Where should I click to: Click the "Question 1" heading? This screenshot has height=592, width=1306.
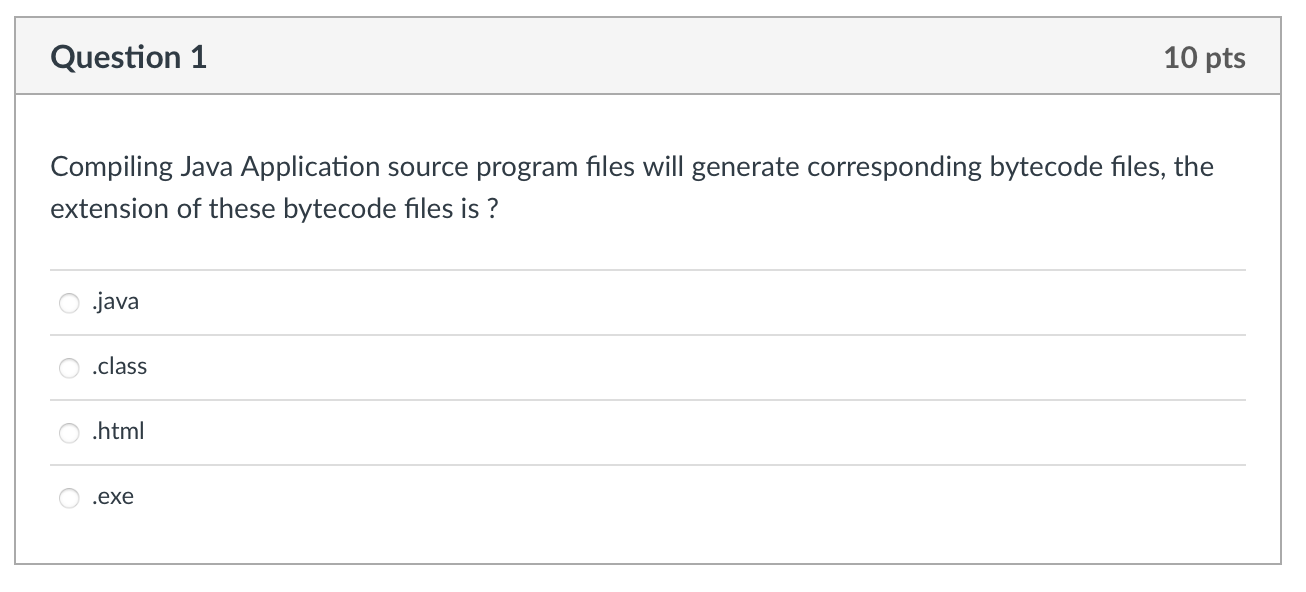point(129,57)
